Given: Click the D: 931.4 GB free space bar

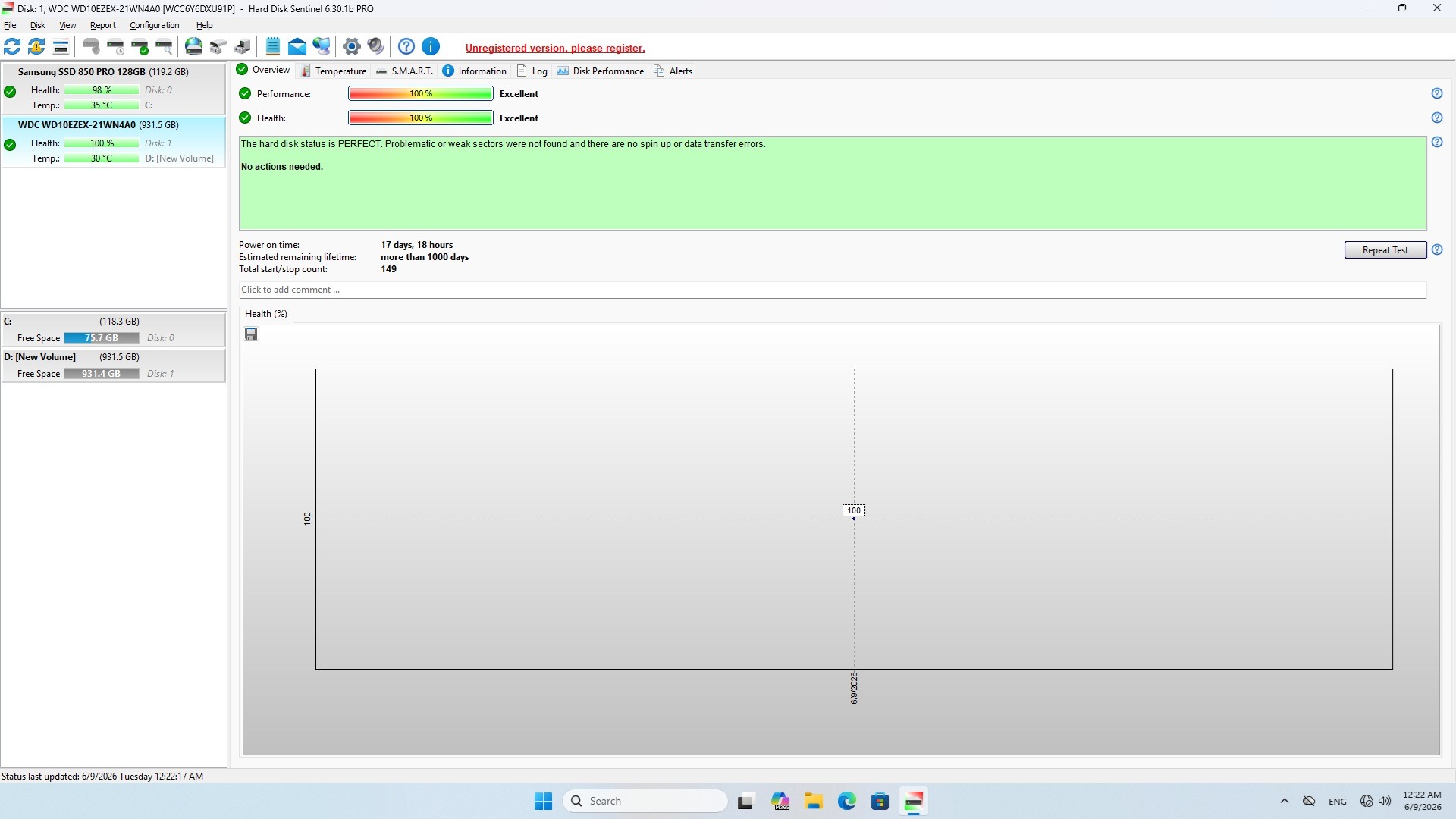Looking at the screenshot, I should pos(102,374).
